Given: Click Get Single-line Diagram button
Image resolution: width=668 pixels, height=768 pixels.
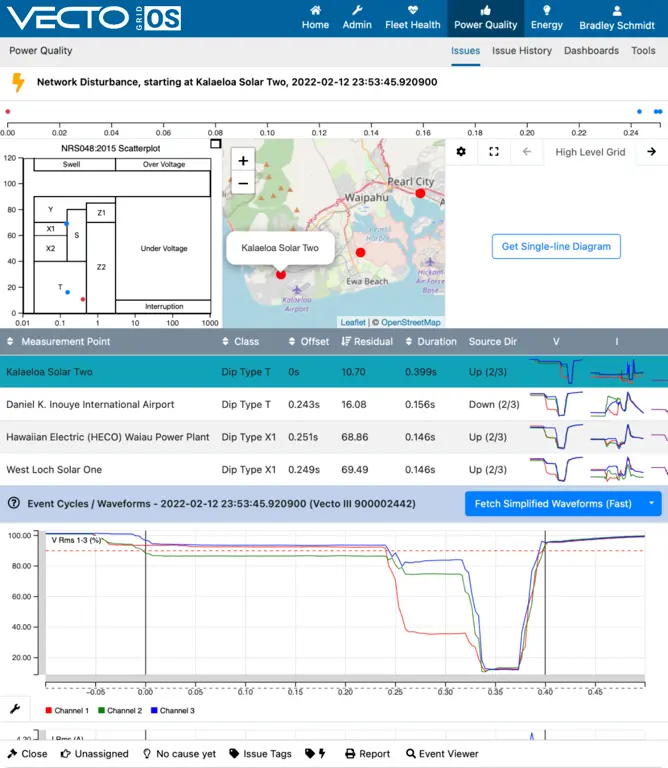Looking at the screenshot, I should click(x=556, y=246).
